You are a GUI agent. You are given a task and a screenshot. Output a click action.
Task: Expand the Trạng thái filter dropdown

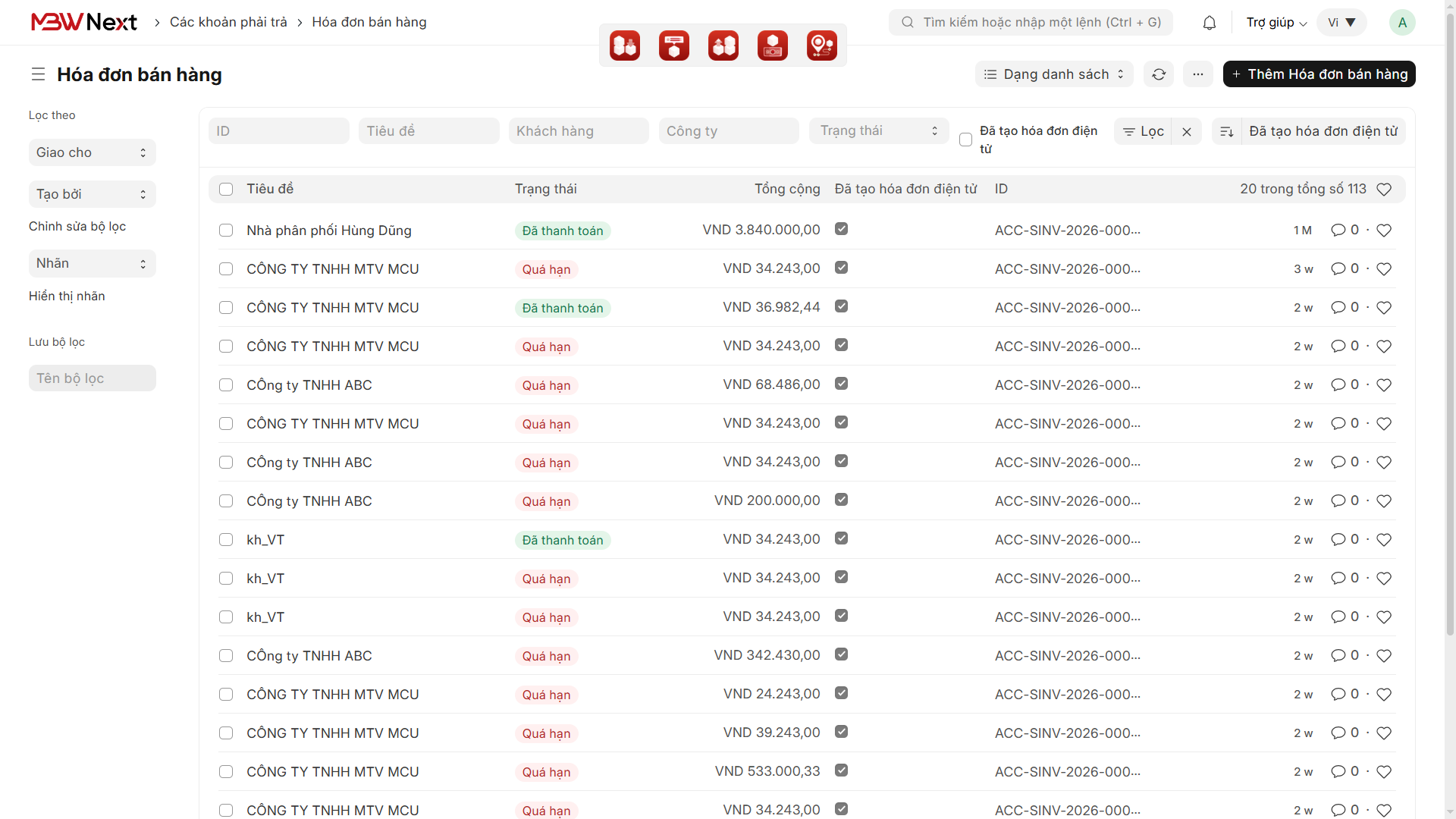[879, 131]
